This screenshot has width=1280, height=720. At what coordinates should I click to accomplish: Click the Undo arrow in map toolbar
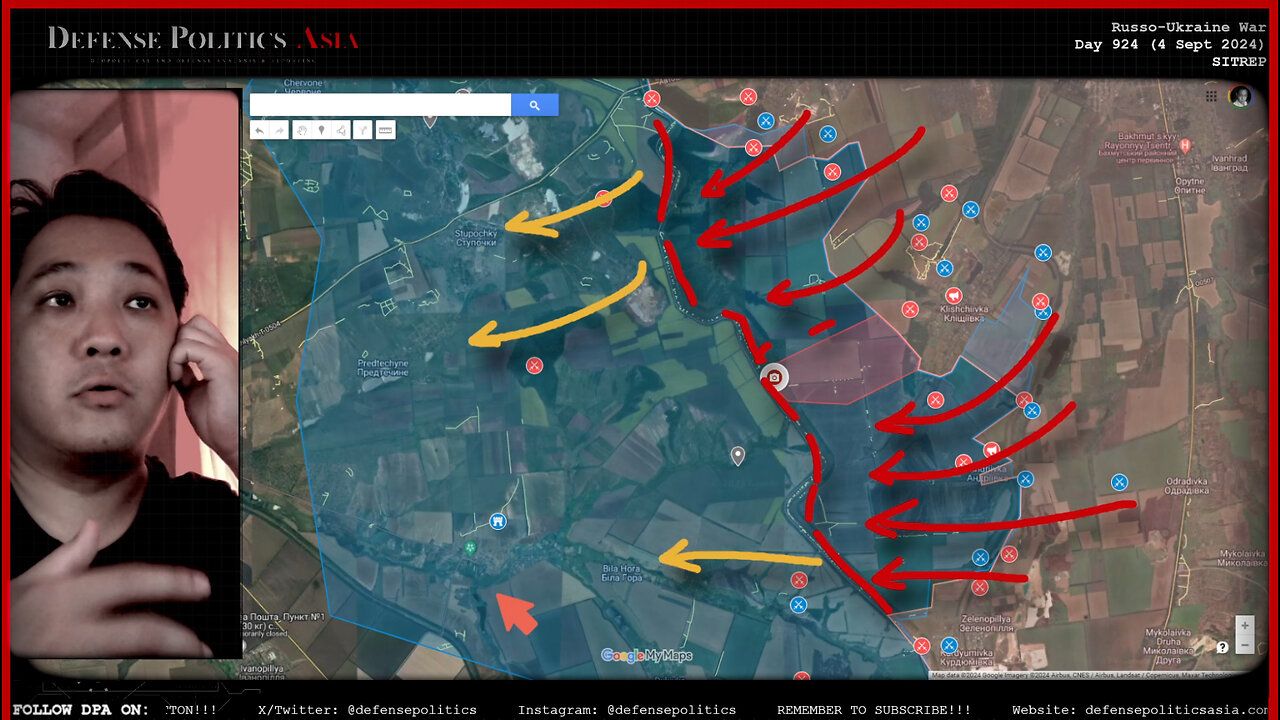click(x=260, y=130)
